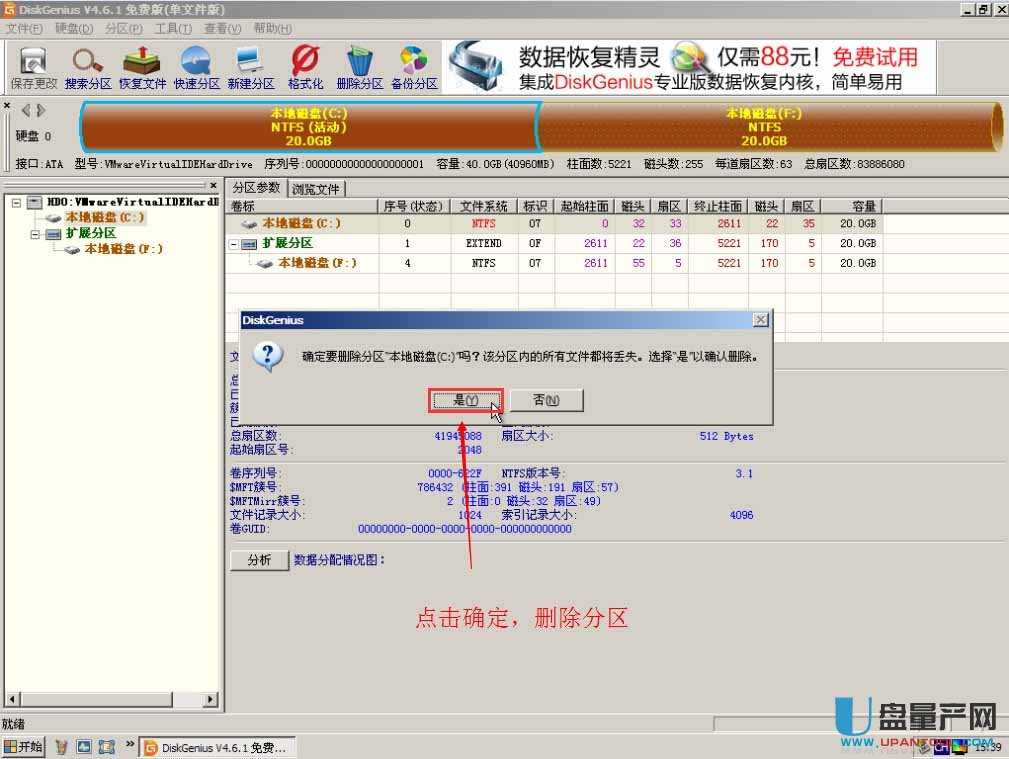Open the Quick Partition (快速分区) tool
The image size is (1009, 759).
click(196, 67)
